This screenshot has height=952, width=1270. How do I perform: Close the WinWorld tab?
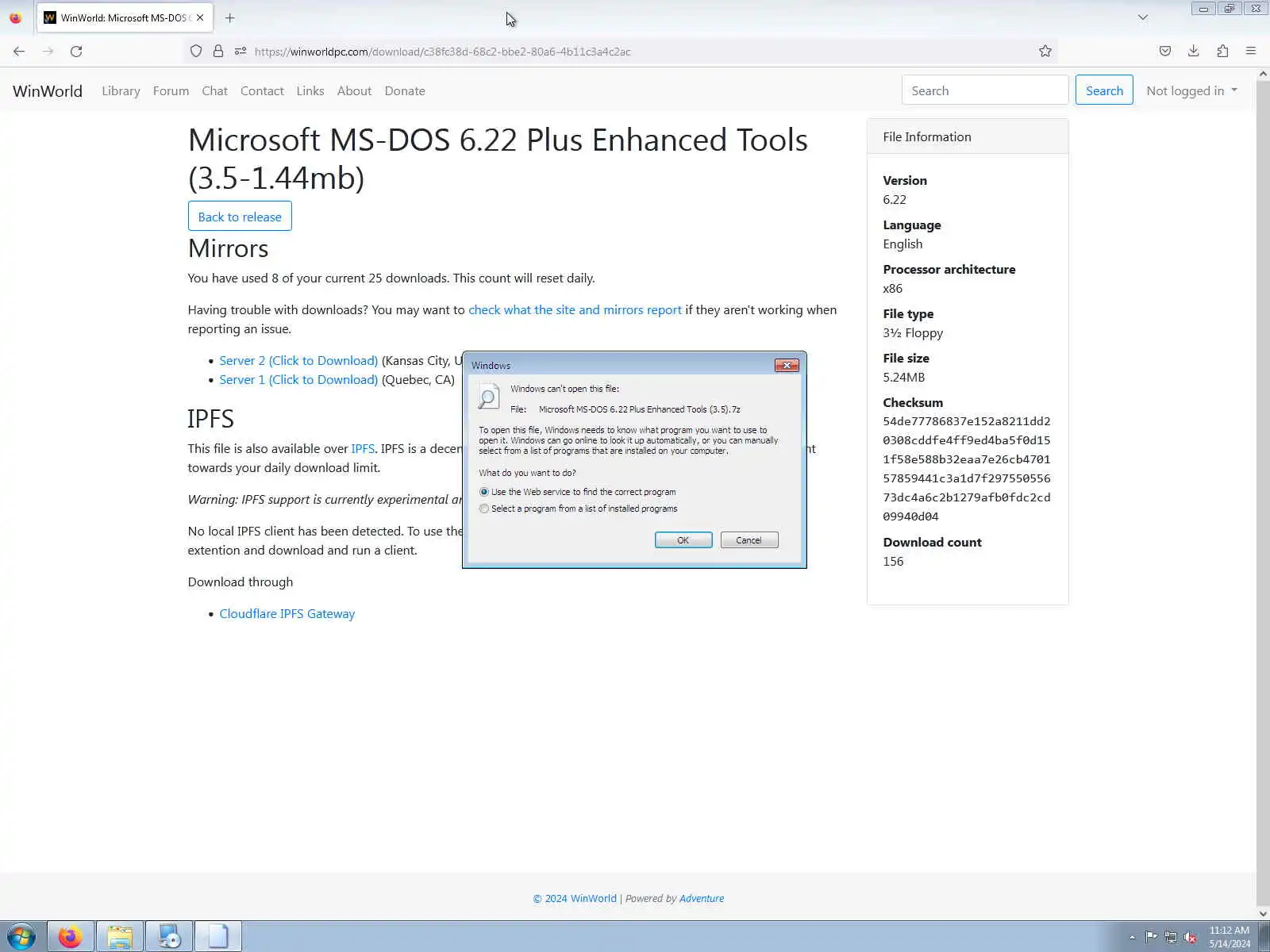coord(200,17)
